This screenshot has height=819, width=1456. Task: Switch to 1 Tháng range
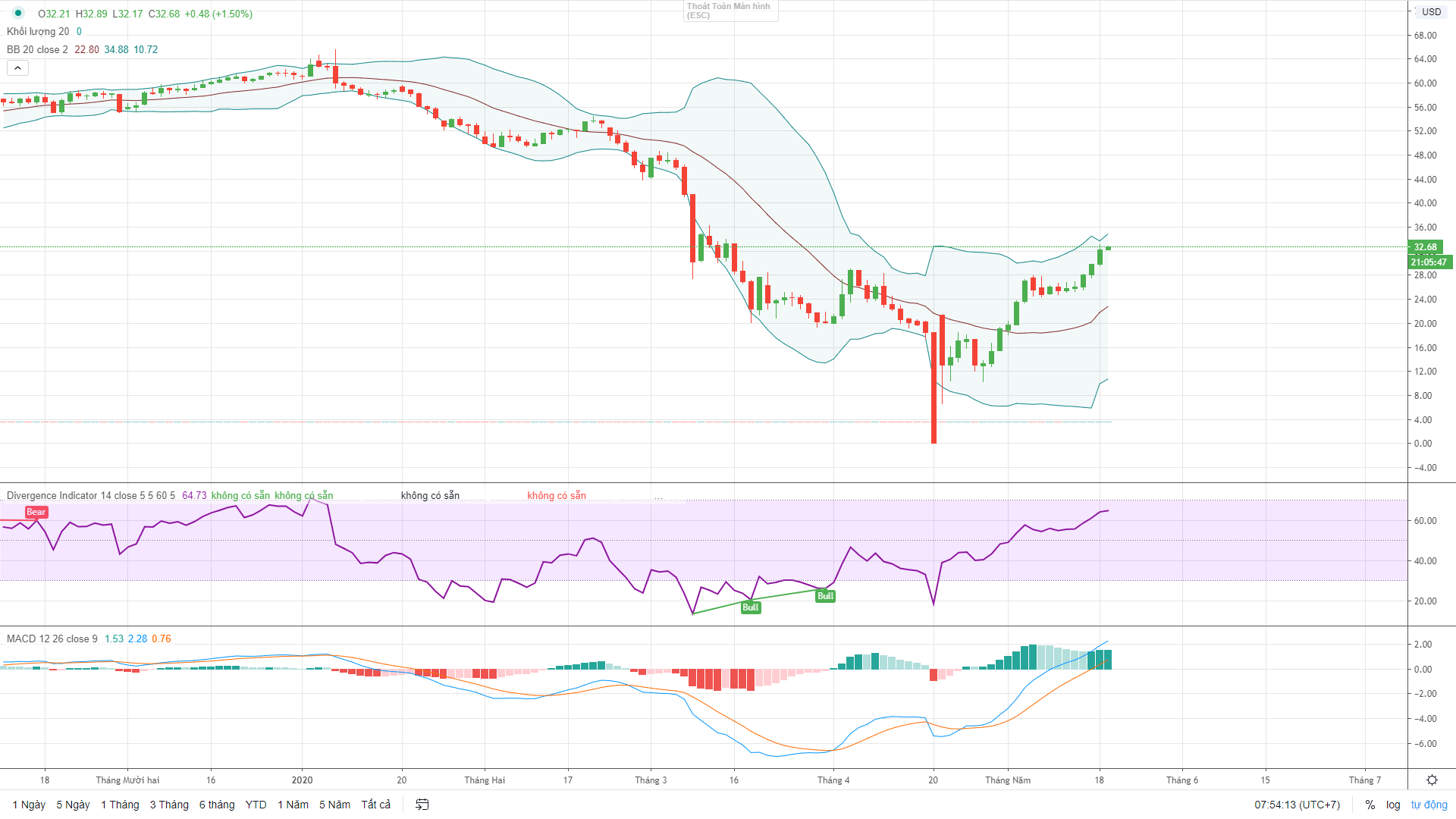click(120, 805)
